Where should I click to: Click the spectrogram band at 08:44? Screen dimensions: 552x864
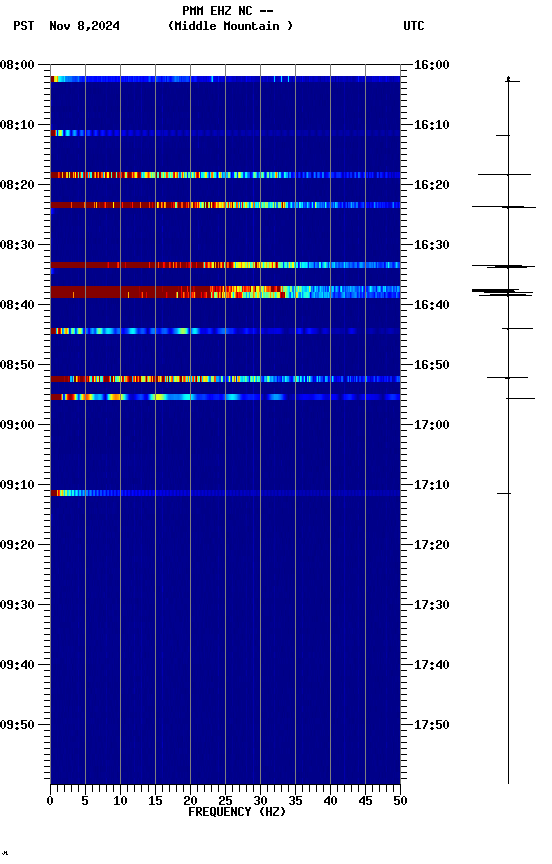pos(225,331)
